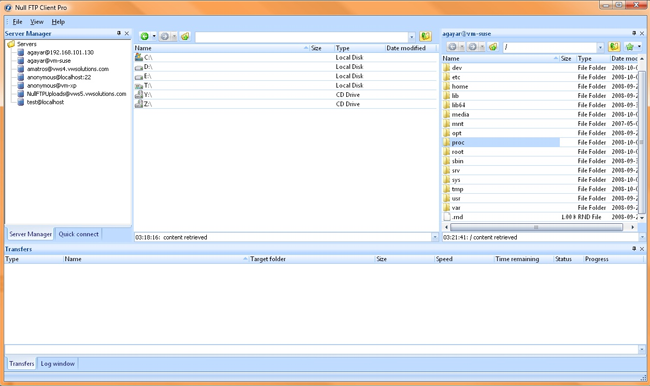Select server NullFTPUploads@vws5.vwsolutions.com
Image resolution: width=650 pixels, height=386 pixels.
[76, 94]
